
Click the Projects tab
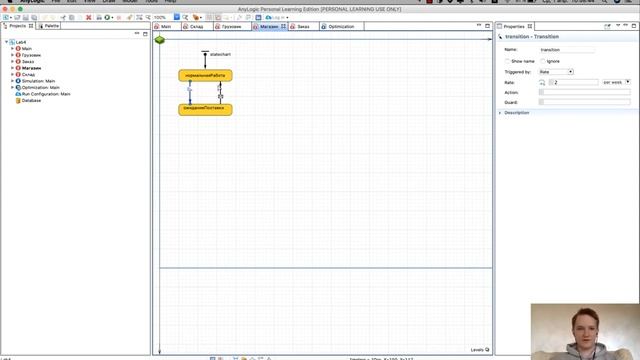pyautogui.click(x=18, y=26)
